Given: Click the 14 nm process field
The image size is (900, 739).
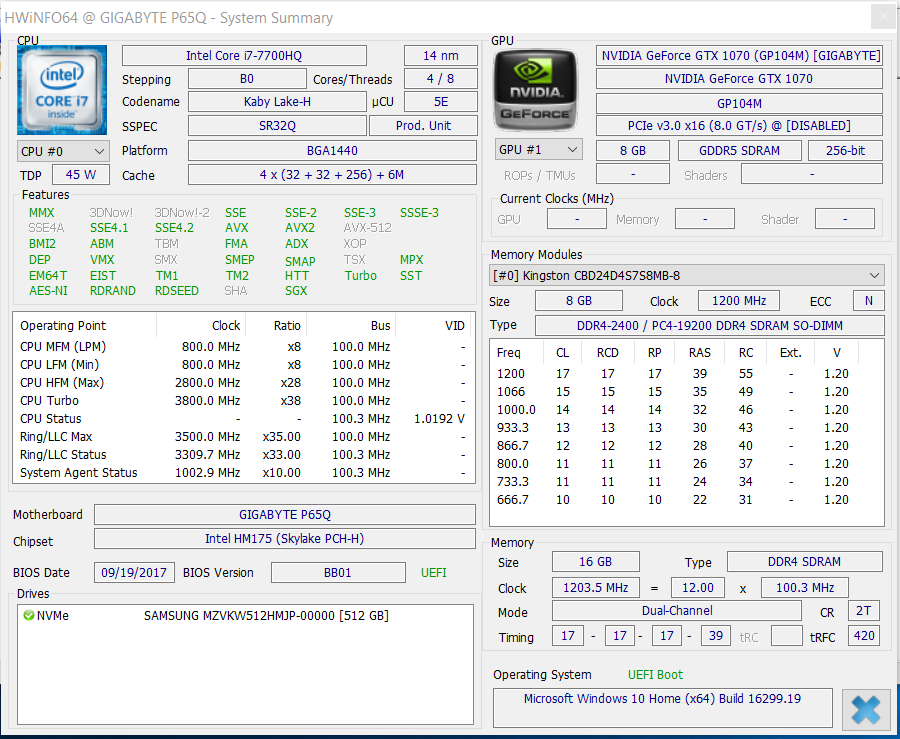Looking at the screenshot, I should click(441, 56).
